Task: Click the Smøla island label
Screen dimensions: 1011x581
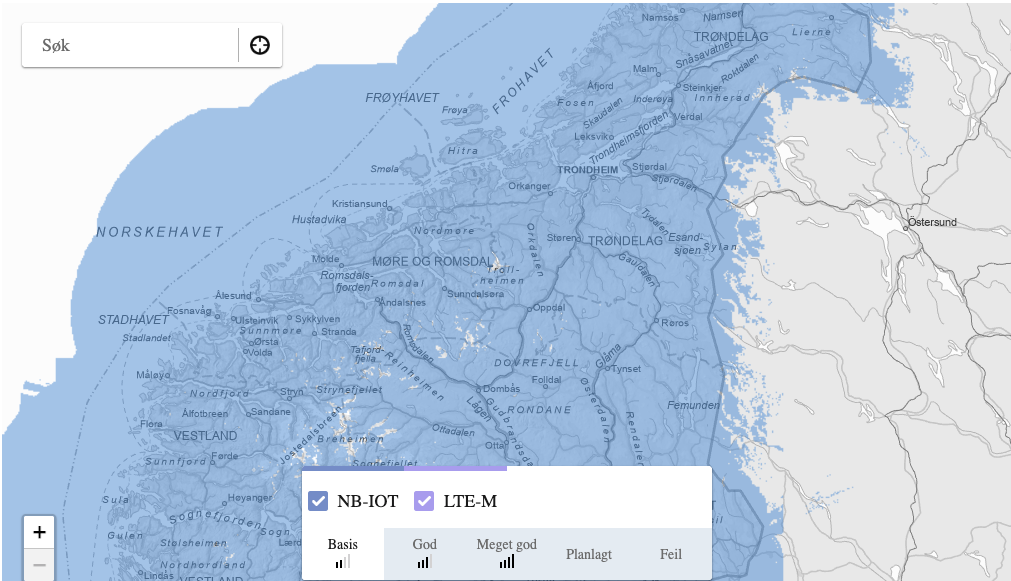Action: click(384, 169)
